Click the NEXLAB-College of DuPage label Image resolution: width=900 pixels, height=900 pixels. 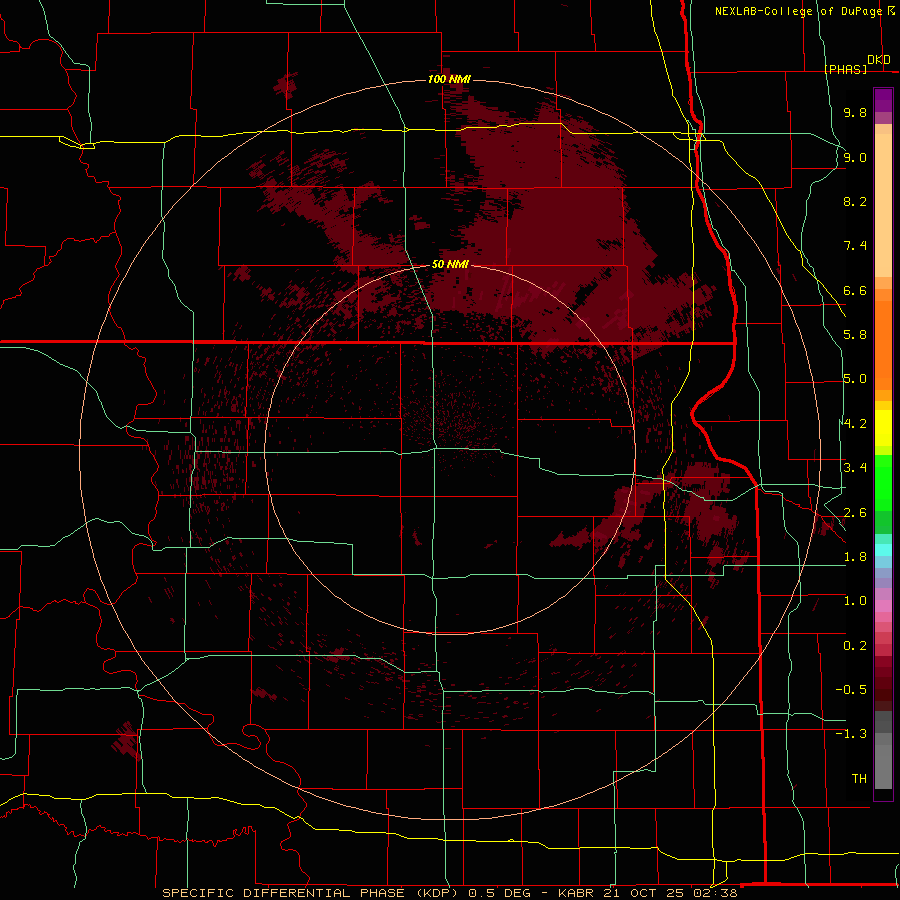(x=800, y=11)
